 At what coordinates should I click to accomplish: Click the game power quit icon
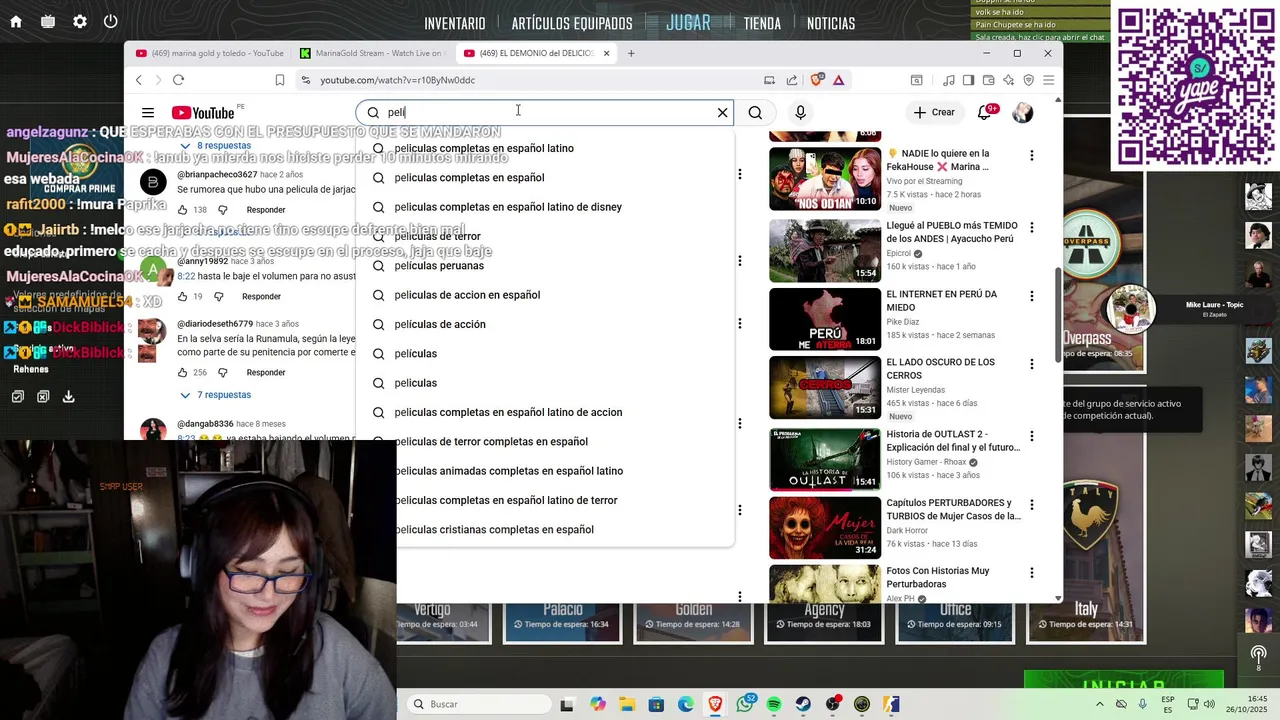tap(111, 21)
